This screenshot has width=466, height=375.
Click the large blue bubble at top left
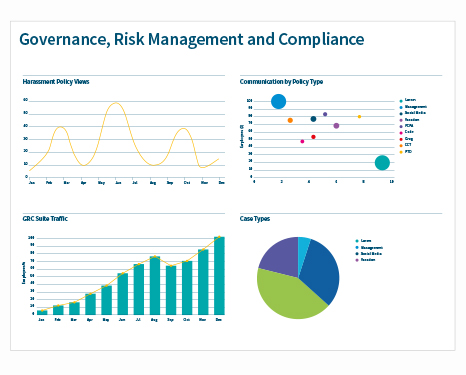pos(278,101)
